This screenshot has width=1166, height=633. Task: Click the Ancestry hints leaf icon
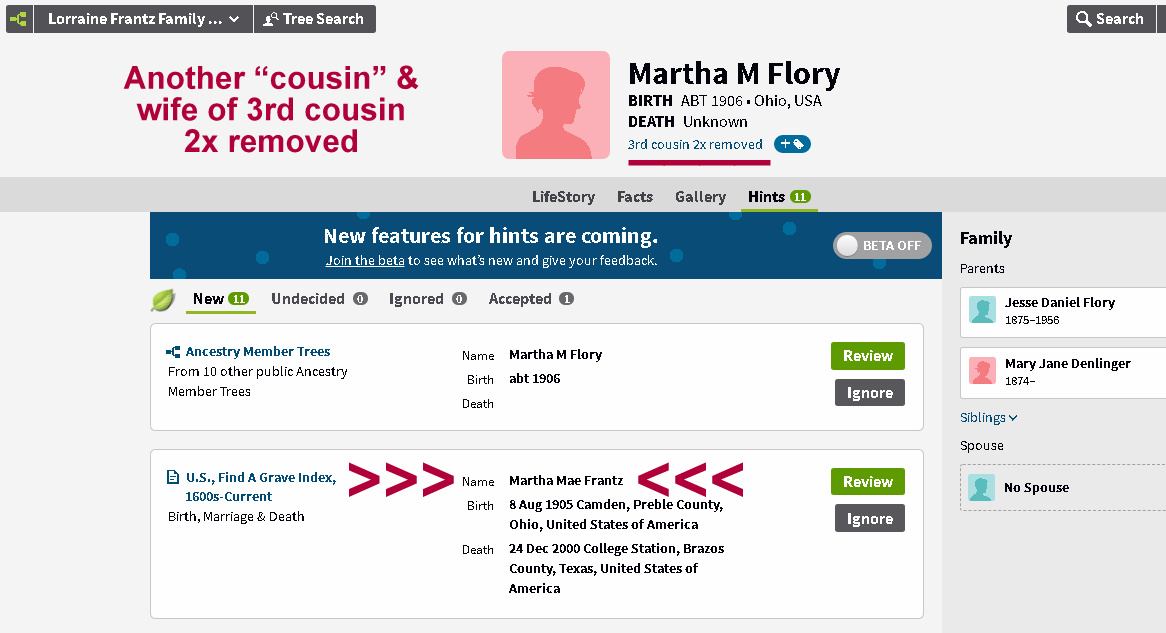(163, 299)
